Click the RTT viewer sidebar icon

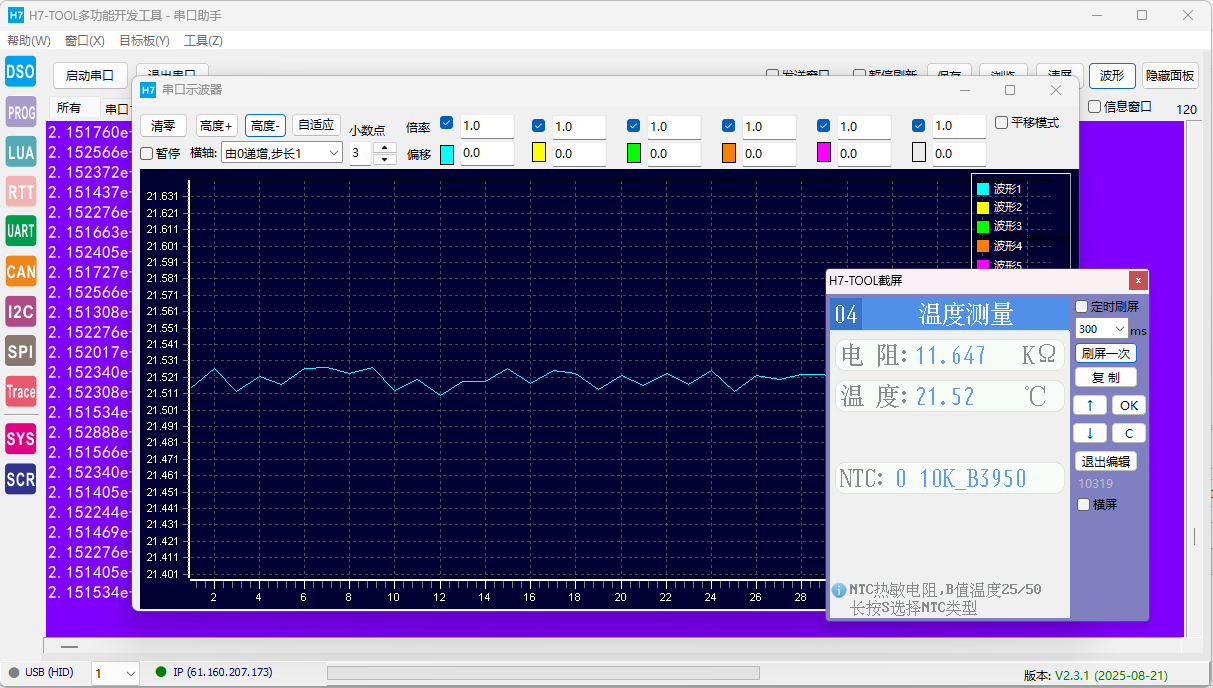pos(21,192)
